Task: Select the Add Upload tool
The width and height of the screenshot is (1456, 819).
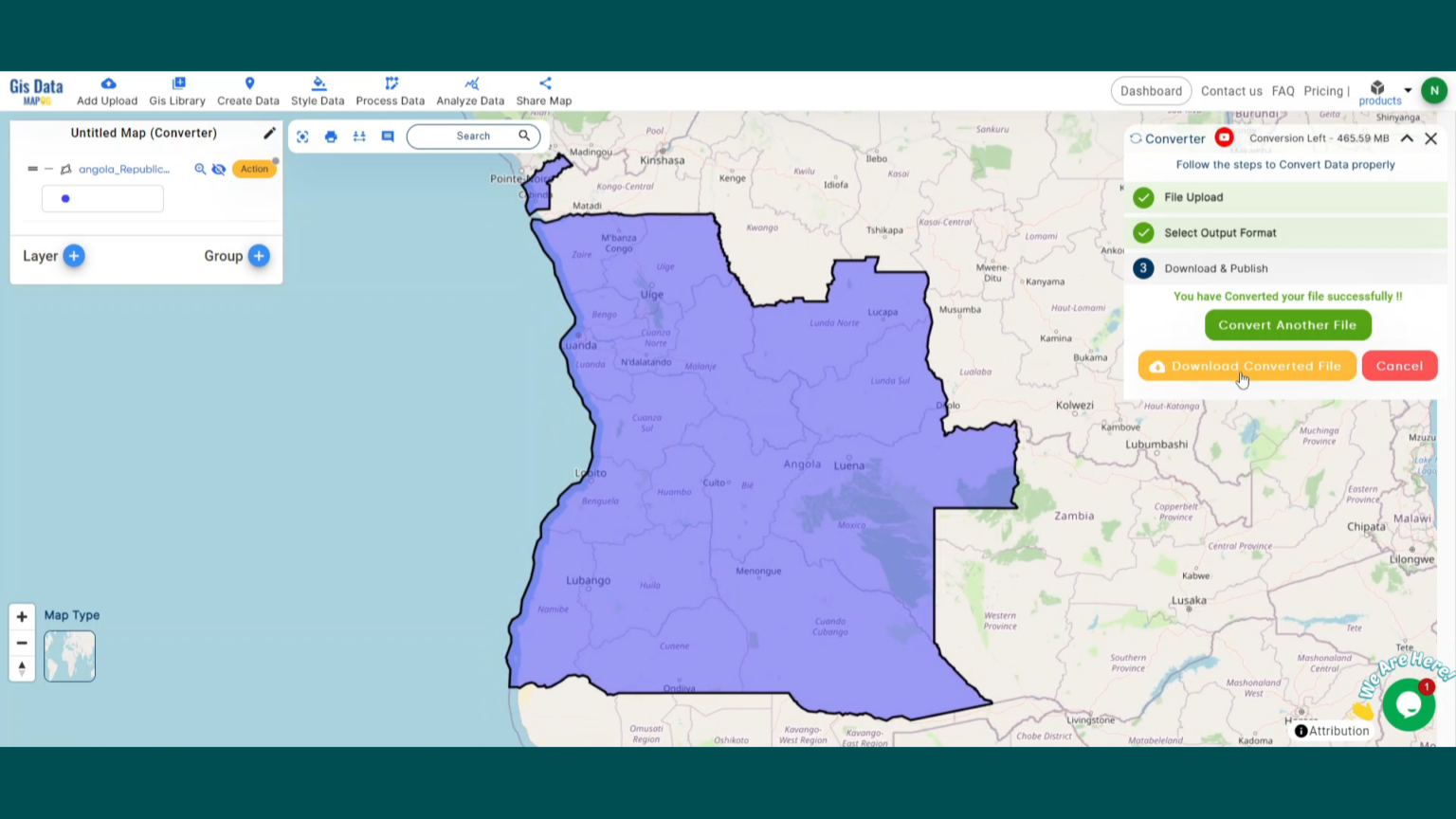Action: point(107,90)
